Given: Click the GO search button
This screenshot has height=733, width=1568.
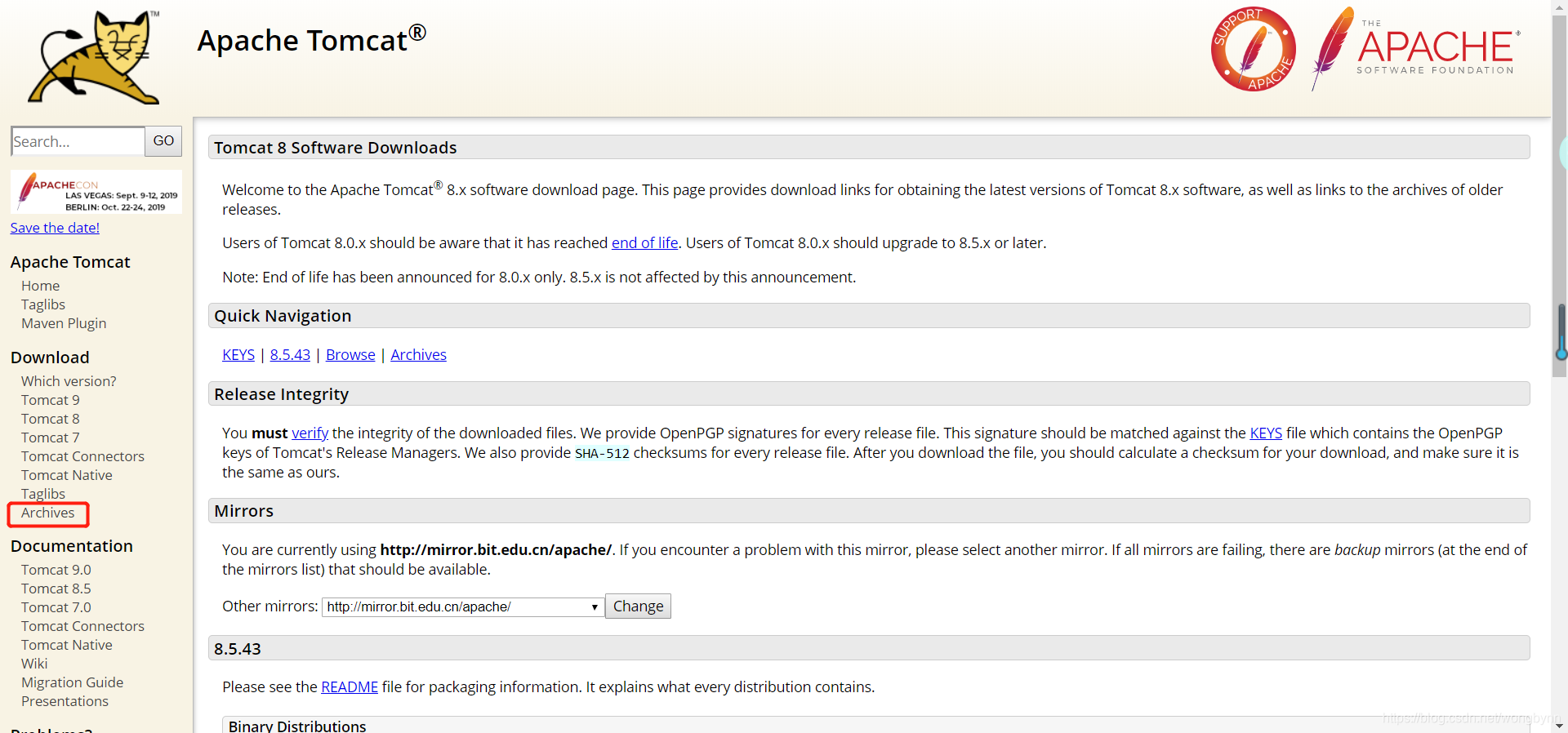Looking at the screenshot, I should [x=163, y=141].
